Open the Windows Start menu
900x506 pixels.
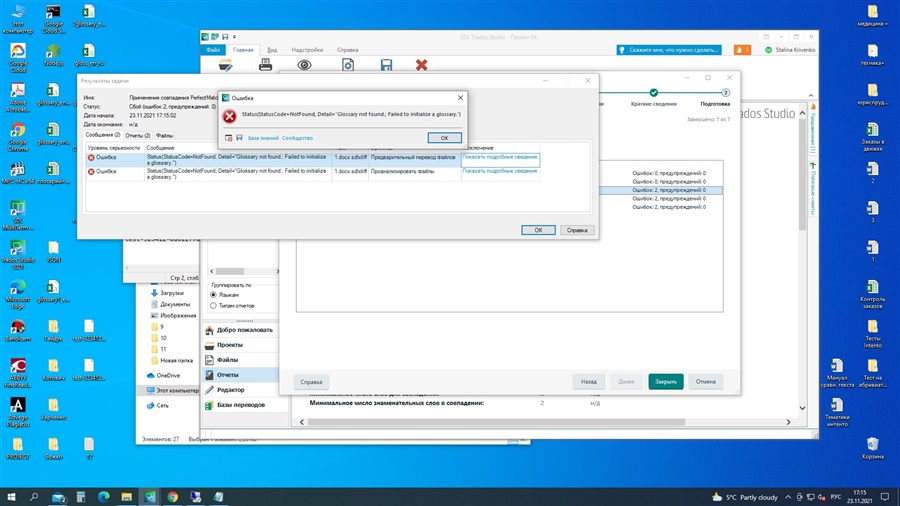pyautogui.click(x=11, y=497)
